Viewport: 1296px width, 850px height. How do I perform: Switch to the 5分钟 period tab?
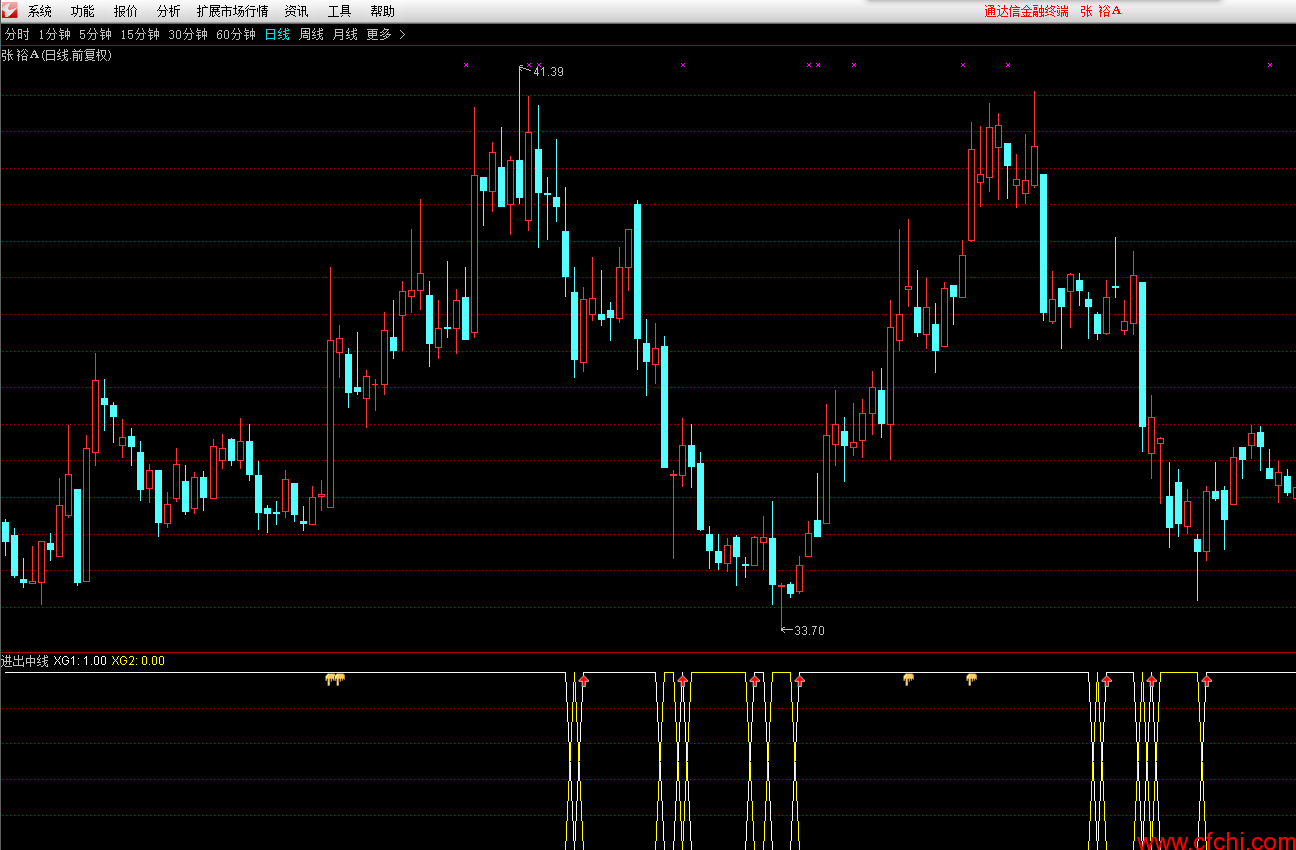tap(95, 34)
